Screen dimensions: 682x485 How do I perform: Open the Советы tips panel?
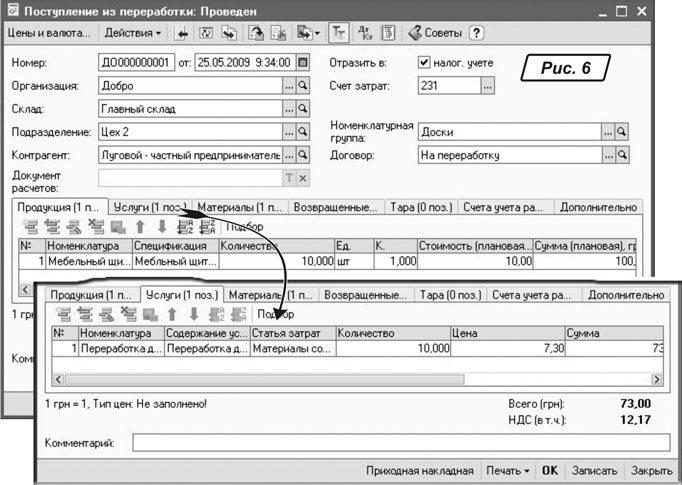pos(436,33)
